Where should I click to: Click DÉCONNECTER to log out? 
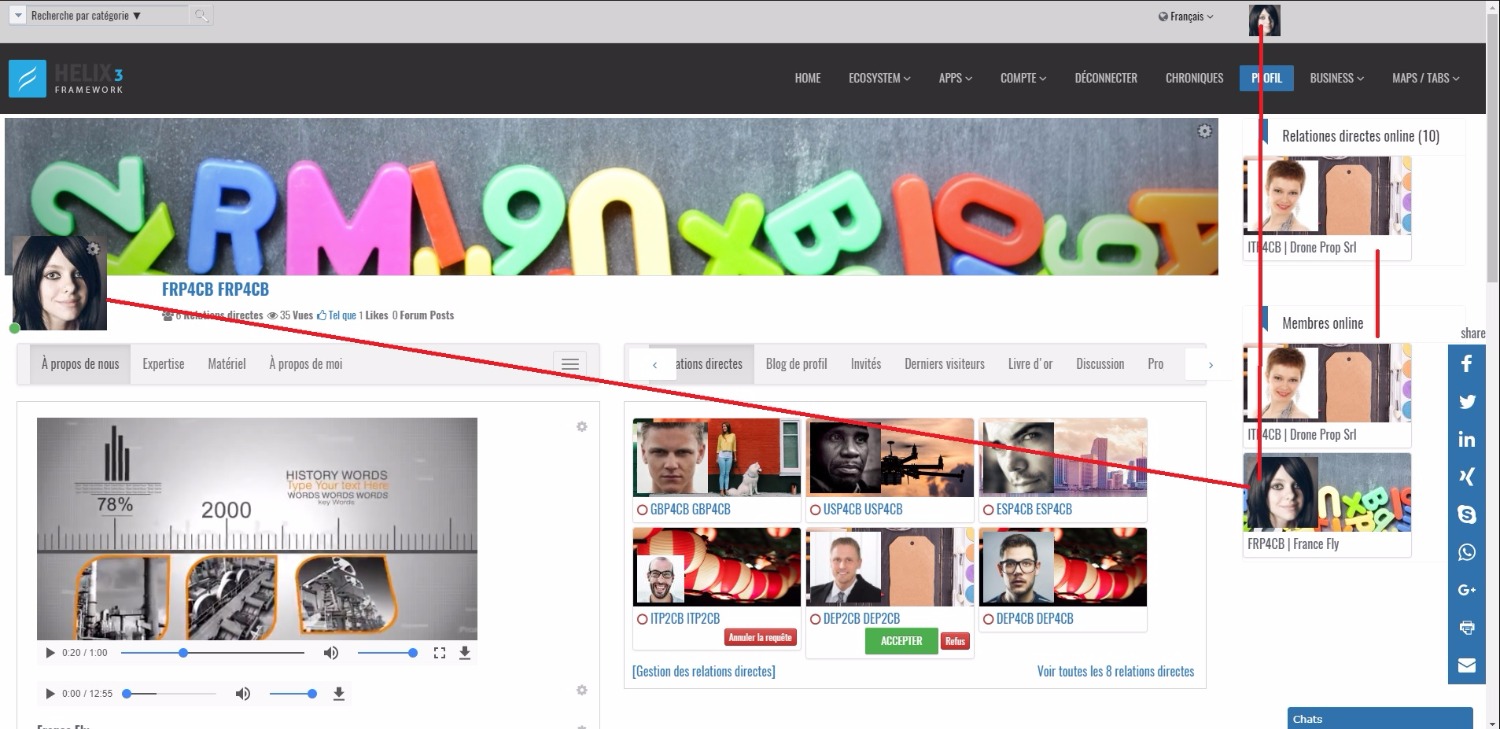(1106, 78)
